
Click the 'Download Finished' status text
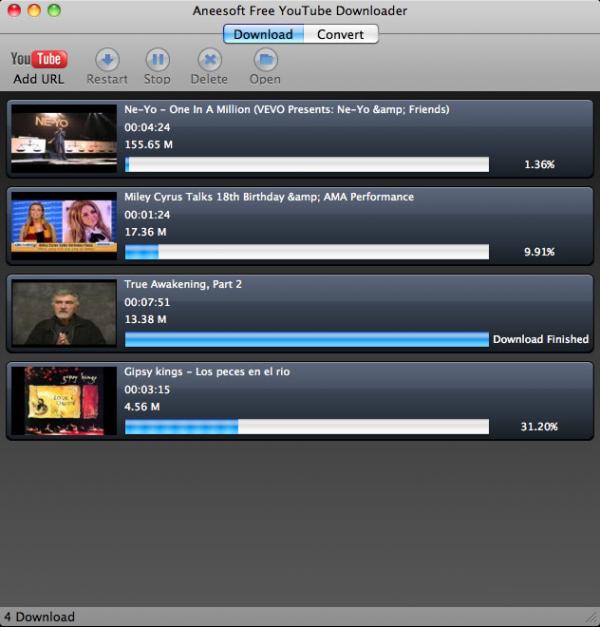coord(541,339)
